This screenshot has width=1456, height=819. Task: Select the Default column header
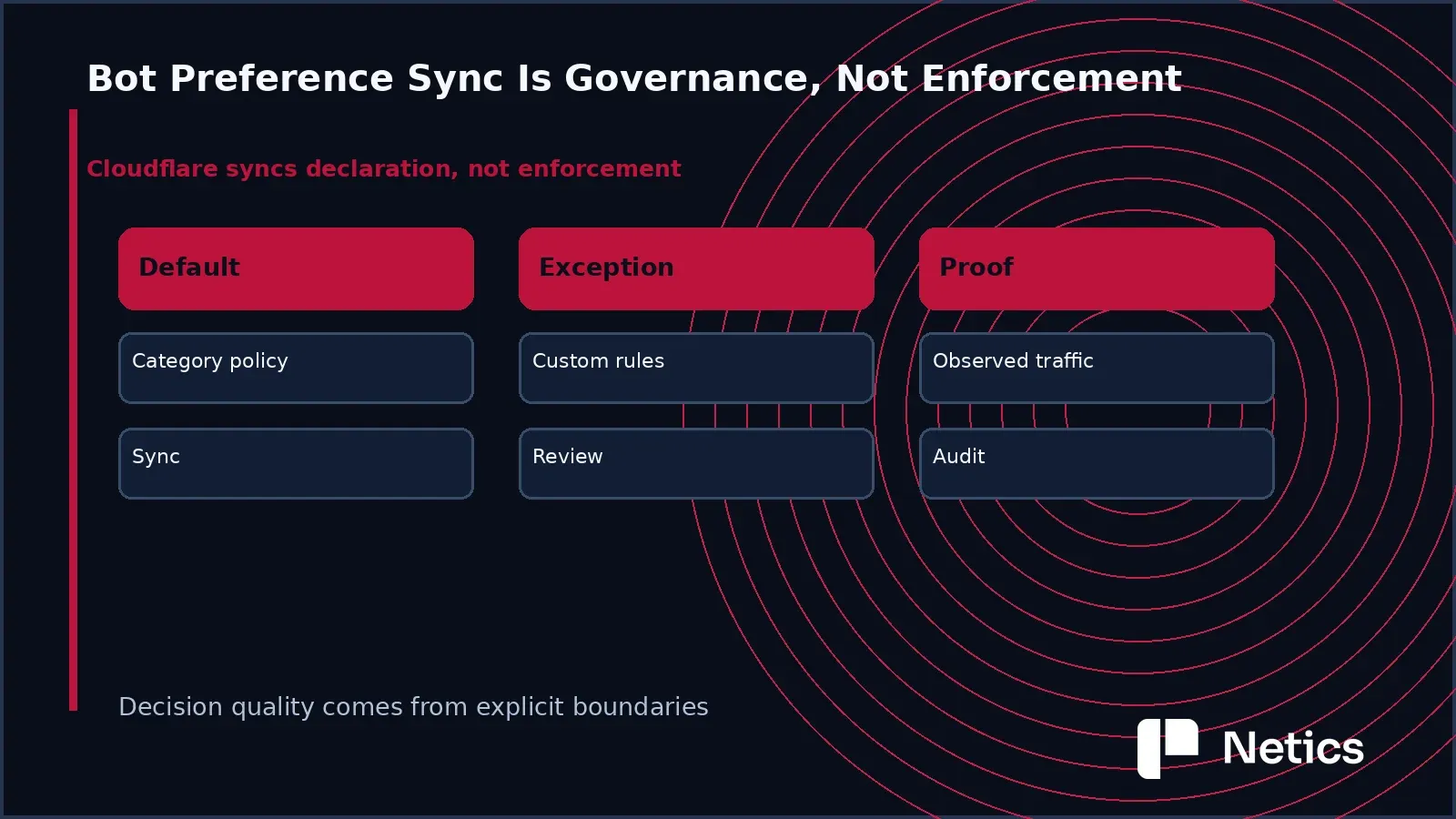[x=296, y=268]
